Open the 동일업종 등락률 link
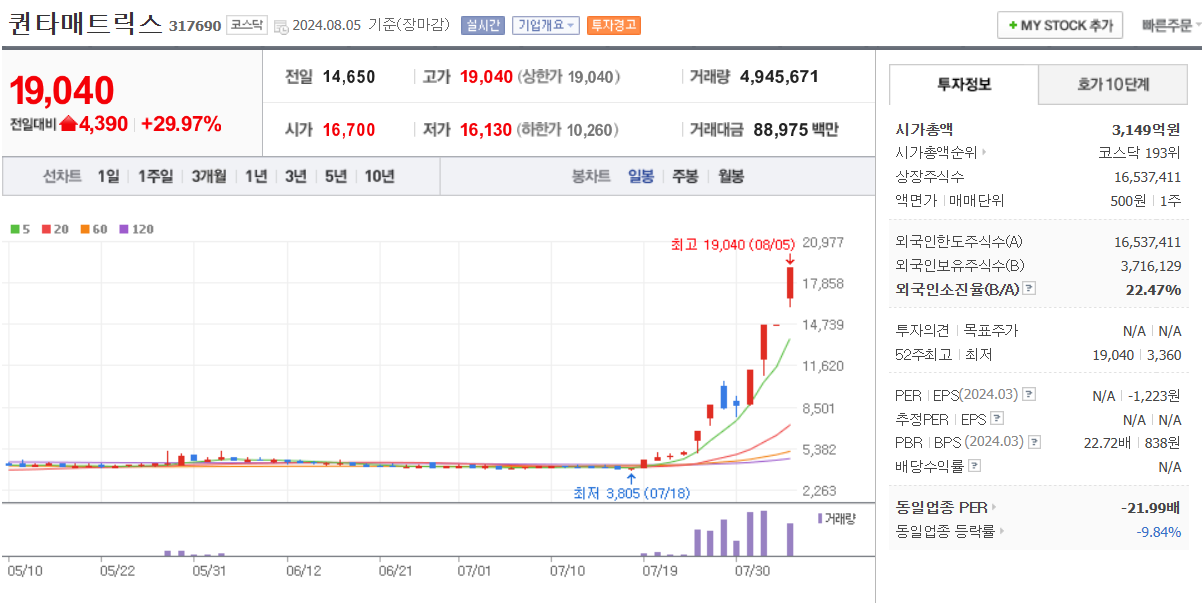 coord(950,531)
